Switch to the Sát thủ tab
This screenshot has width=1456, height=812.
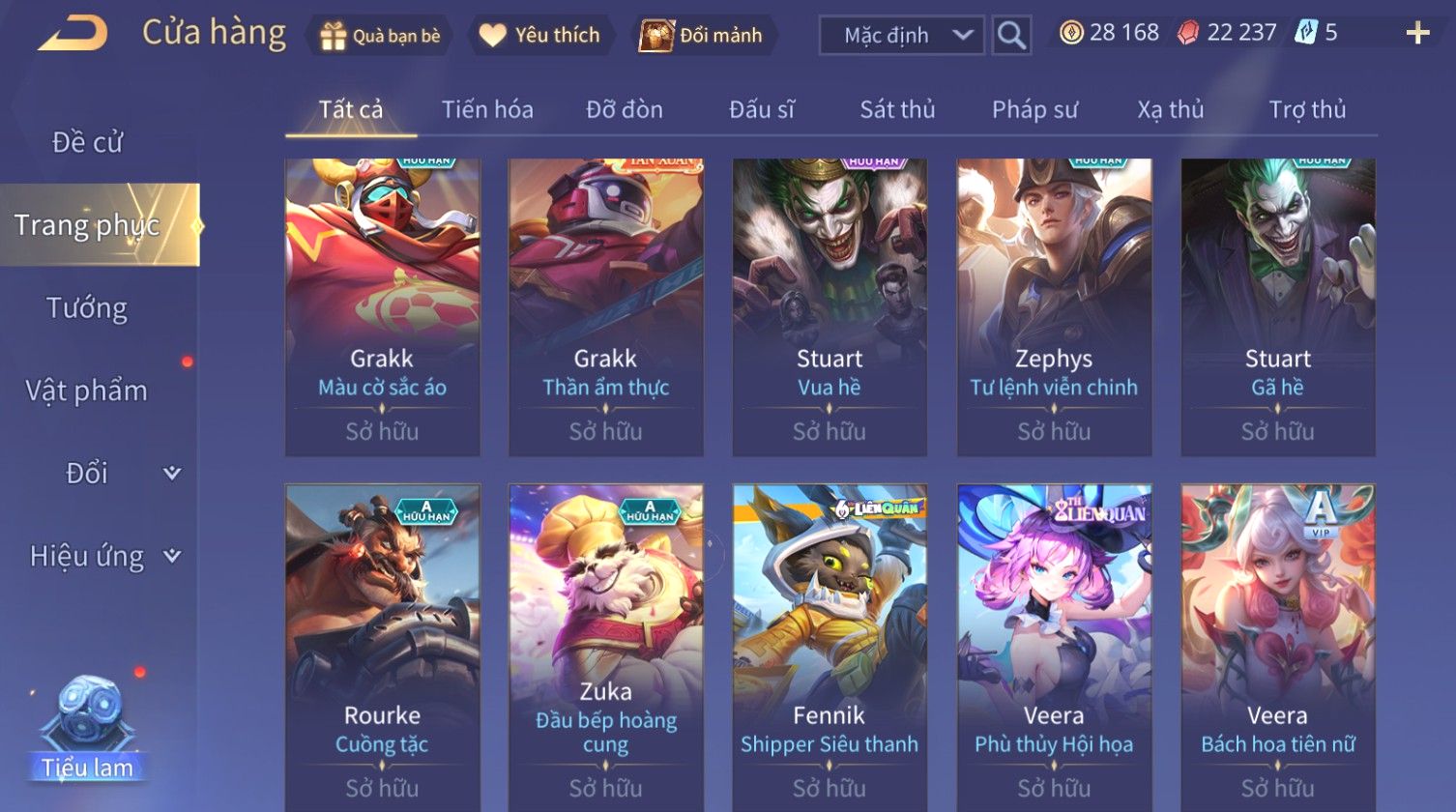tap(897, 109)
